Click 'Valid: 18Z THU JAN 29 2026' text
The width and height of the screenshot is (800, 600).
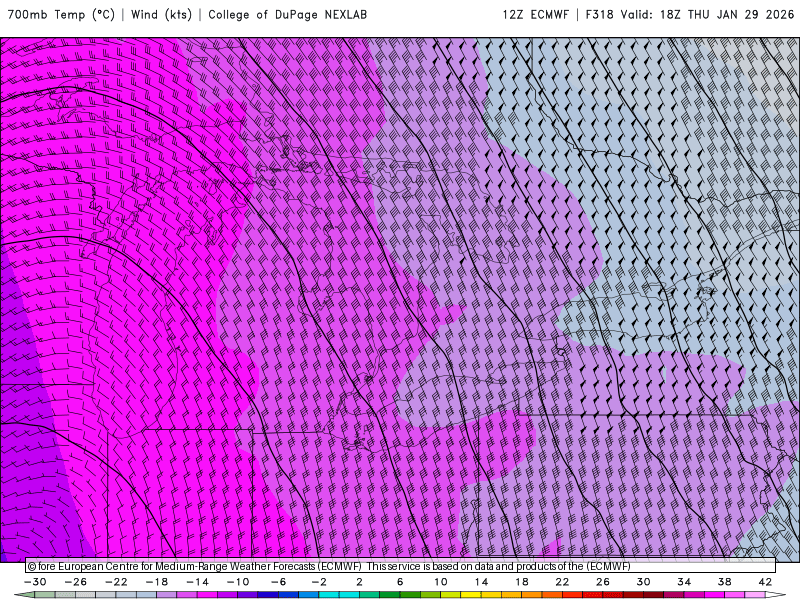tap(707, 15)
